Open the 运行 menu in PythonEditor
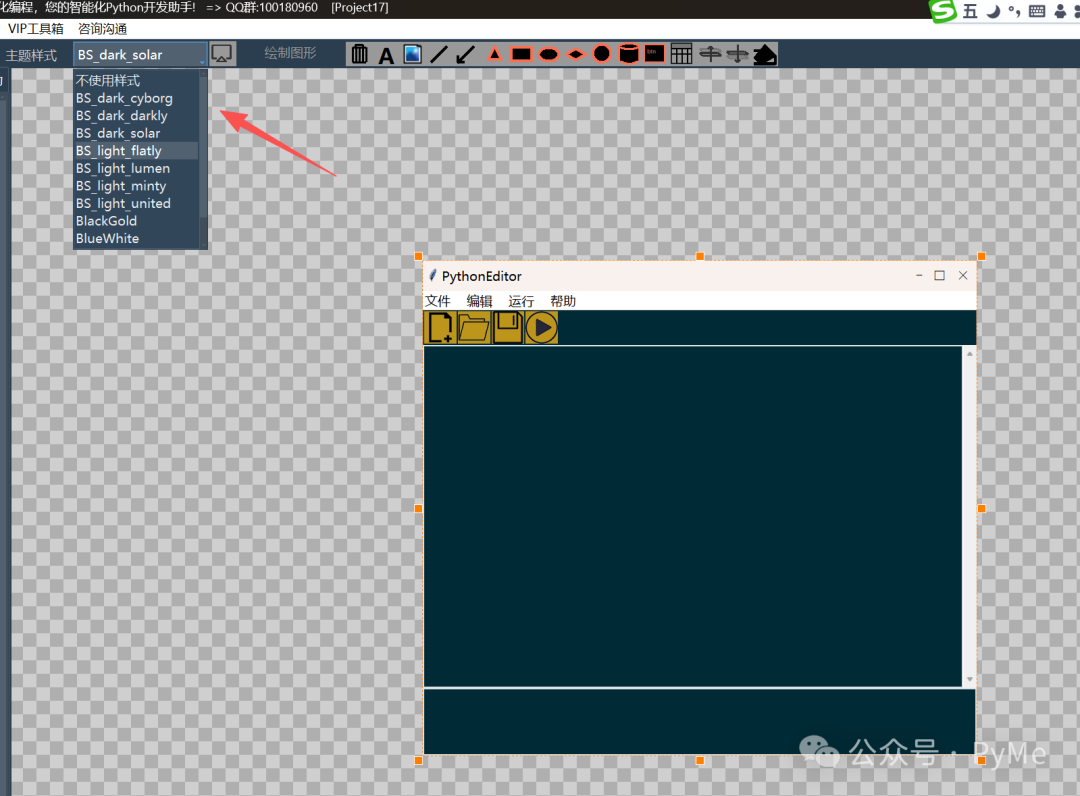The image size is (1080, 796). [521, 301]
